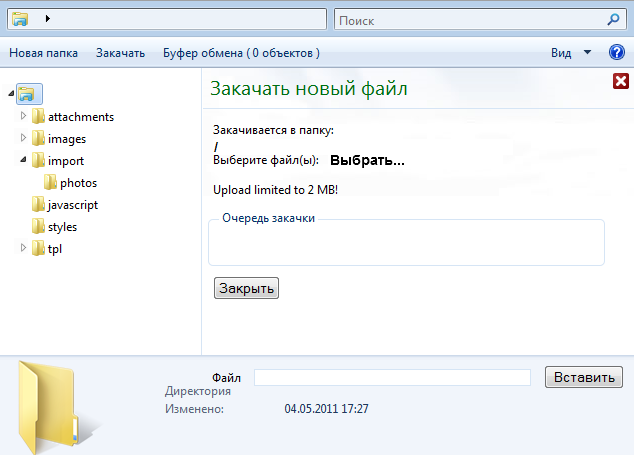Click the Закрыть button
Image resolution: width=634 pixels, height=455 pixels.
tap(246, 288)
